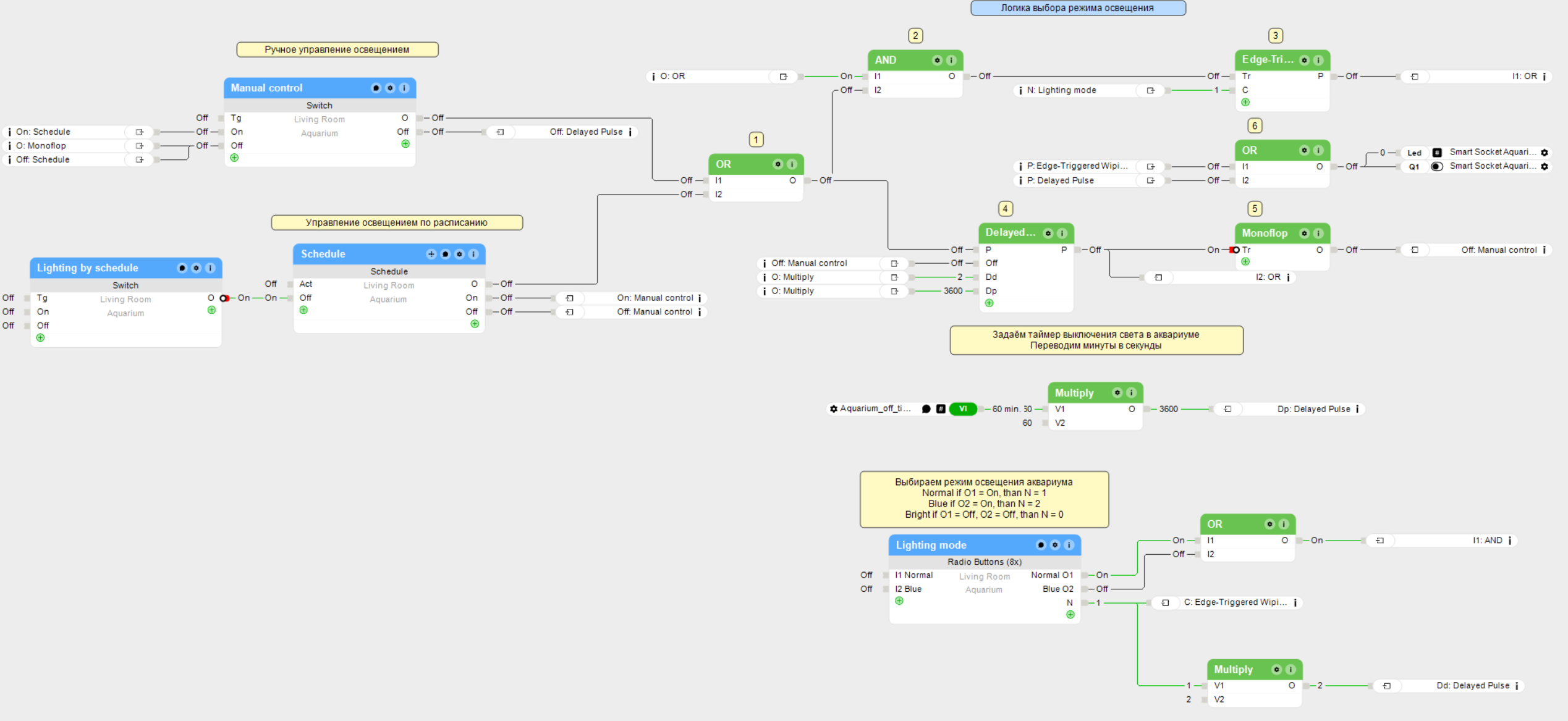
Task: Click '60 min.' value on Multiply V1
Action: point(1007,409)
